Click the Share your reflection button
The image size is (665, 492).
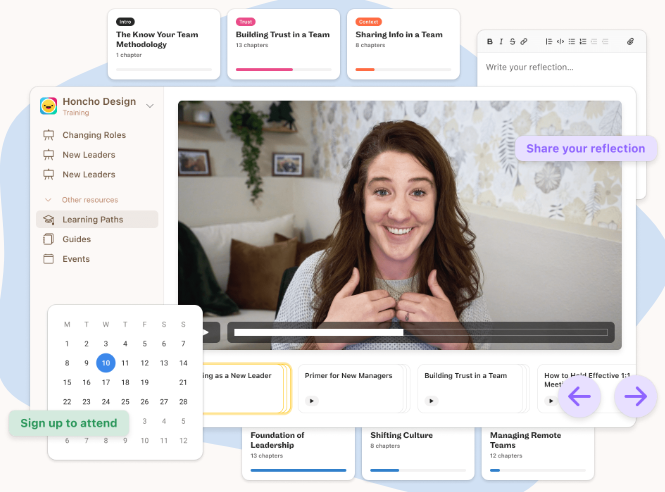586,149
